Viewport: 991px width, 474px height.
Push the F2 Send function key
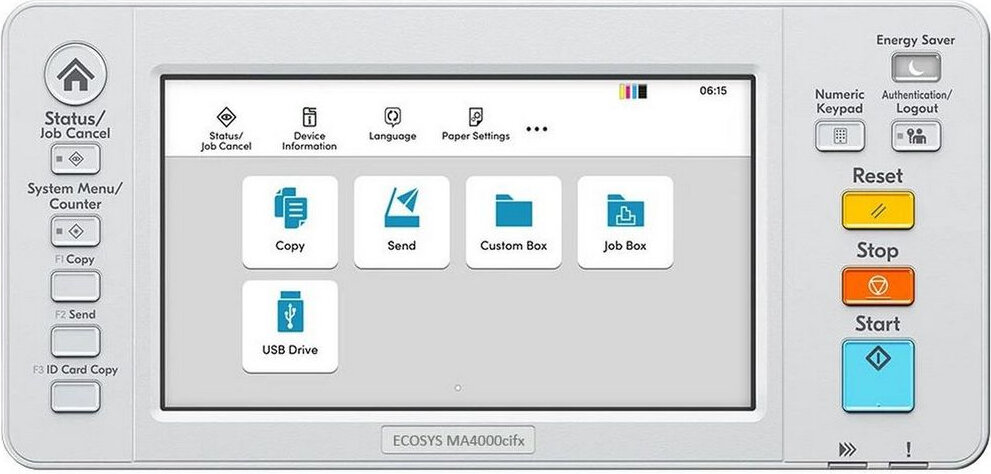75,341
